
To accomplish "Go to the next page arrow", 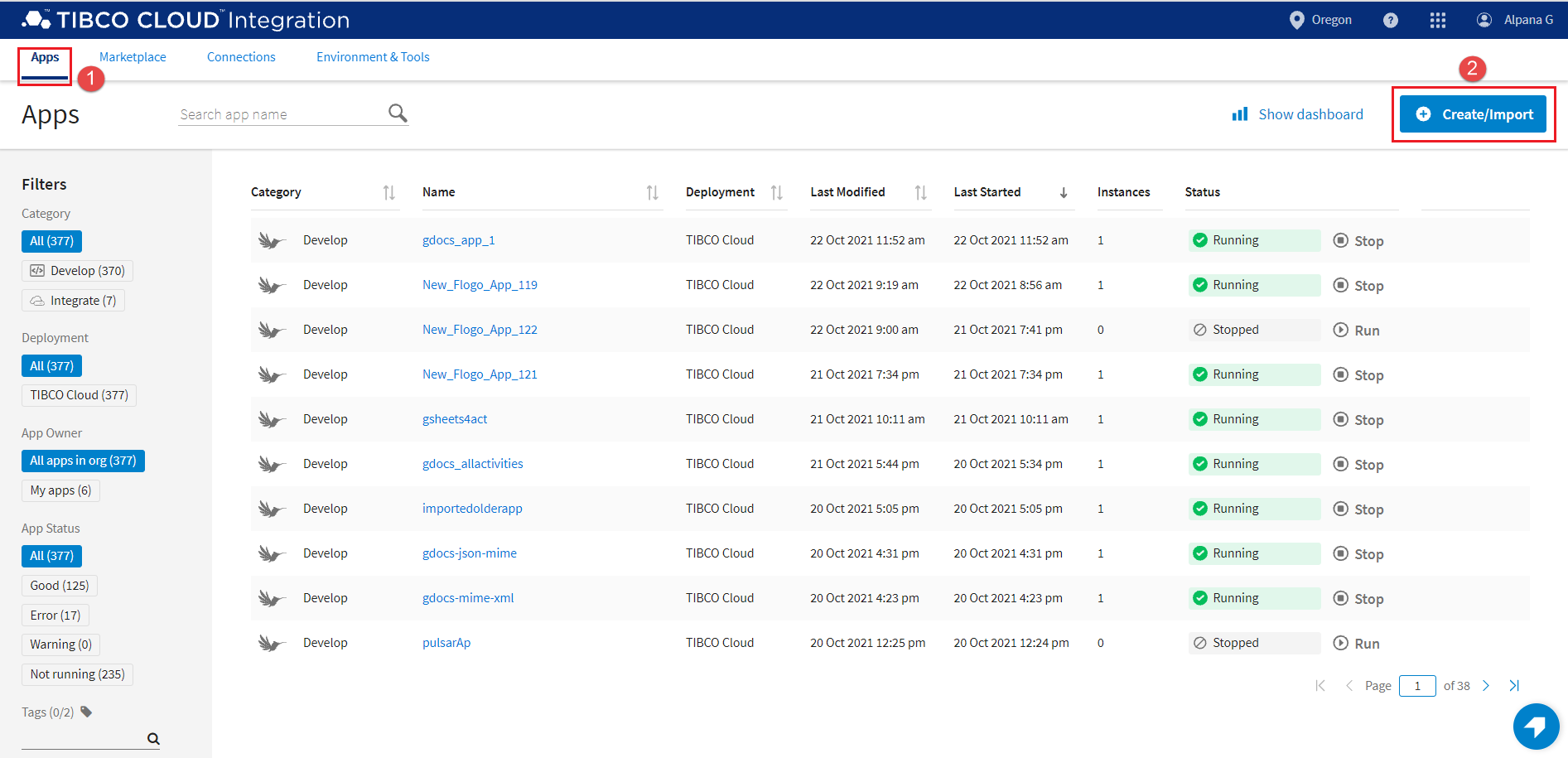I will click(x=1486, y=686).
